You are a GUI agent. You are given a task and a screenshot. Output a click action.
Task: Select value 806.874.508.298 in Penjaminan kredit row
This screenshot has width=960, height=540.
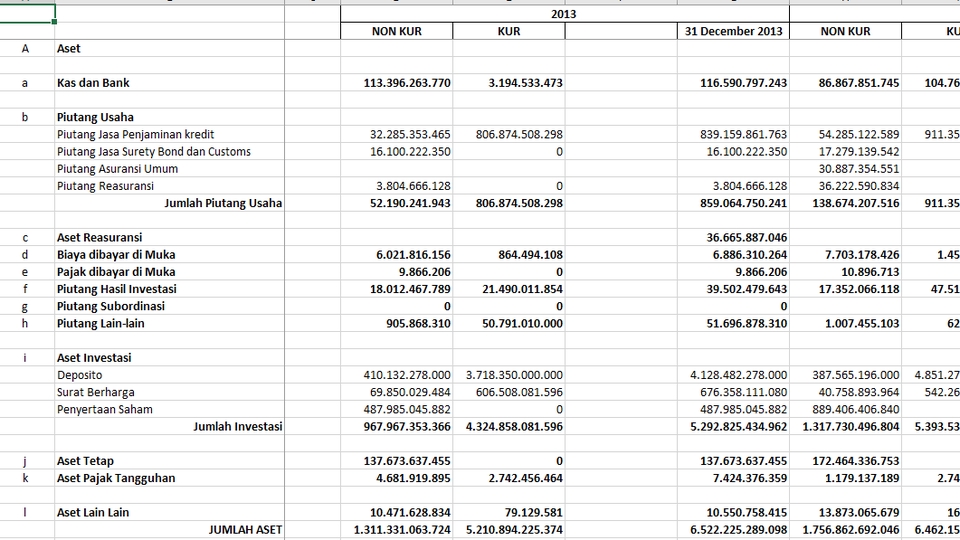pos(509,134)
